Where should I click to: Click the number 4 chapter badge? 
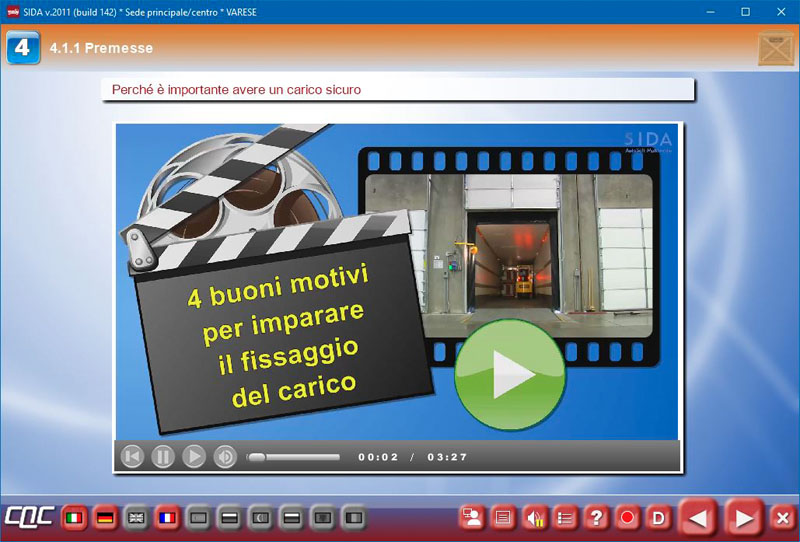(x=23, y=47)
